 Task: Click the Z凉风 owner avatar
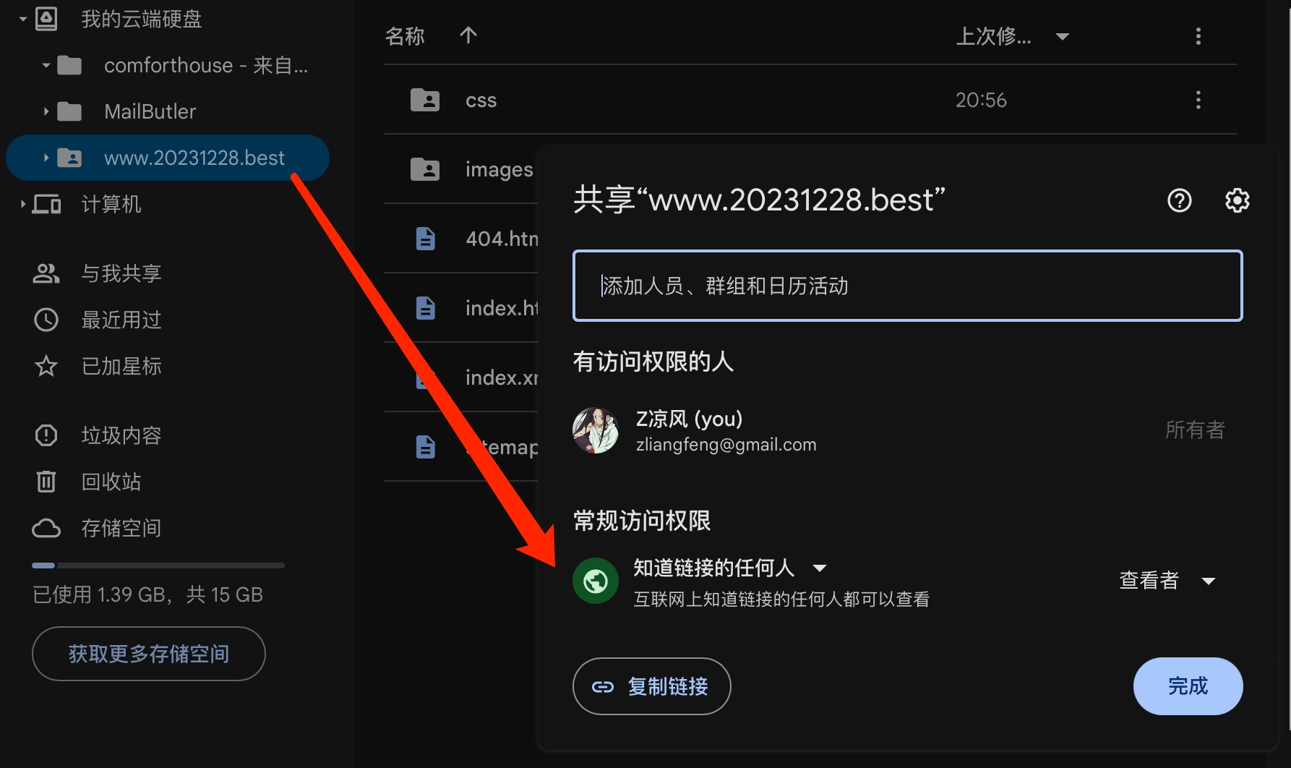(x=595, y=431)
